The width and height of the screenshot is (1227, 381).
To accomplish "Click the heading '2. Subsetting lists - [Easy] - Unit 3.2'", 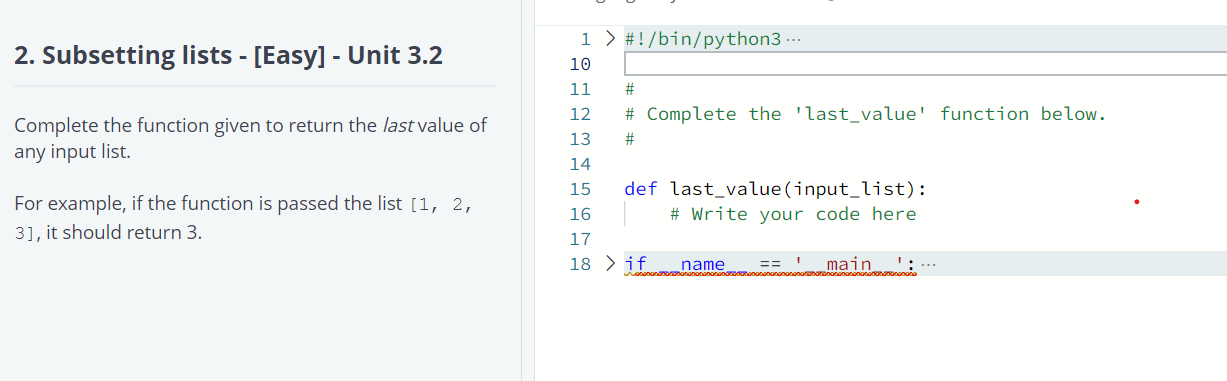I will pyautogui.click(x=228, y=54).
